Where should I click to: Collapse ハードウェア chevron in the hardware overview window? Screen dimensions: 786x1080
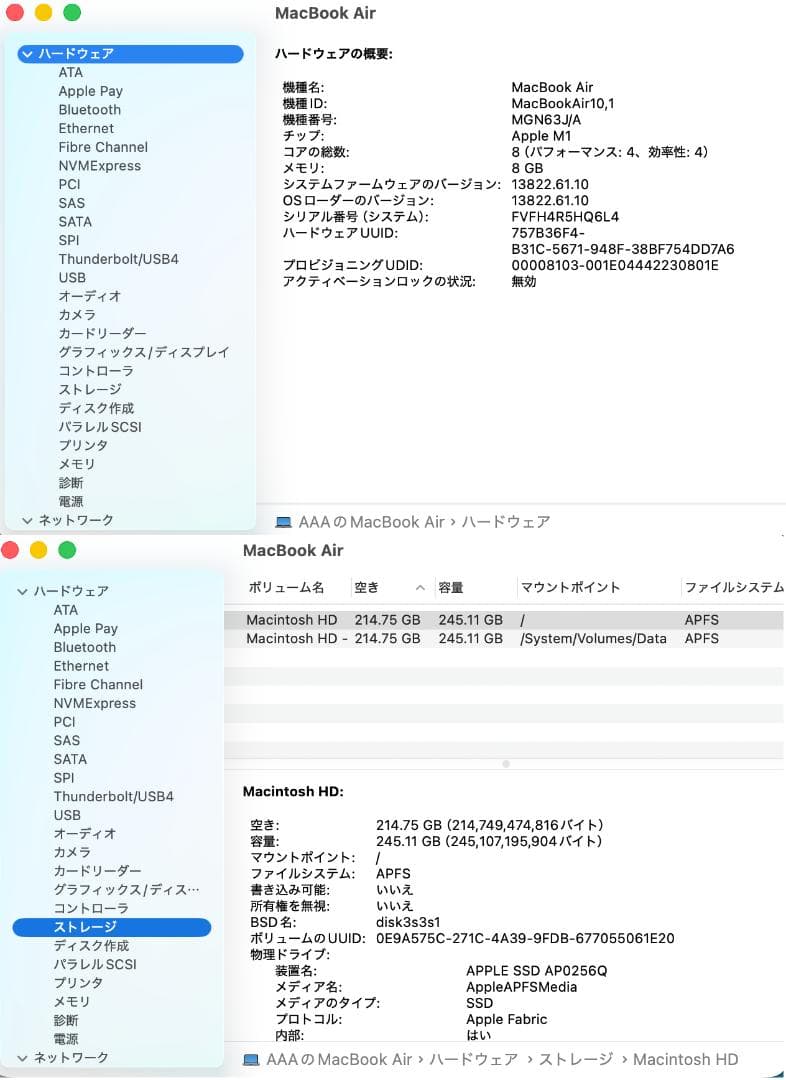coord(27,54)
